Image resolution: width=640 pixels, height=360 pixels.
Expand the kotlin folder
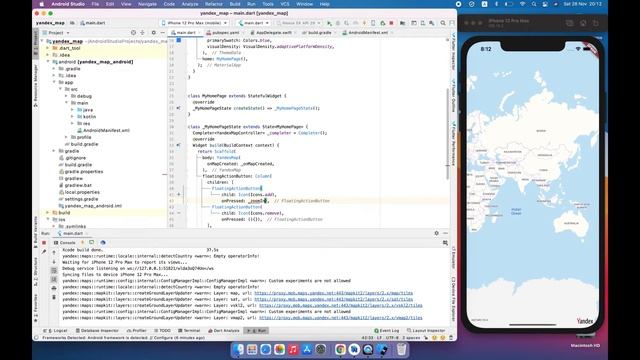pyautogui.click(x=72, y=117)
